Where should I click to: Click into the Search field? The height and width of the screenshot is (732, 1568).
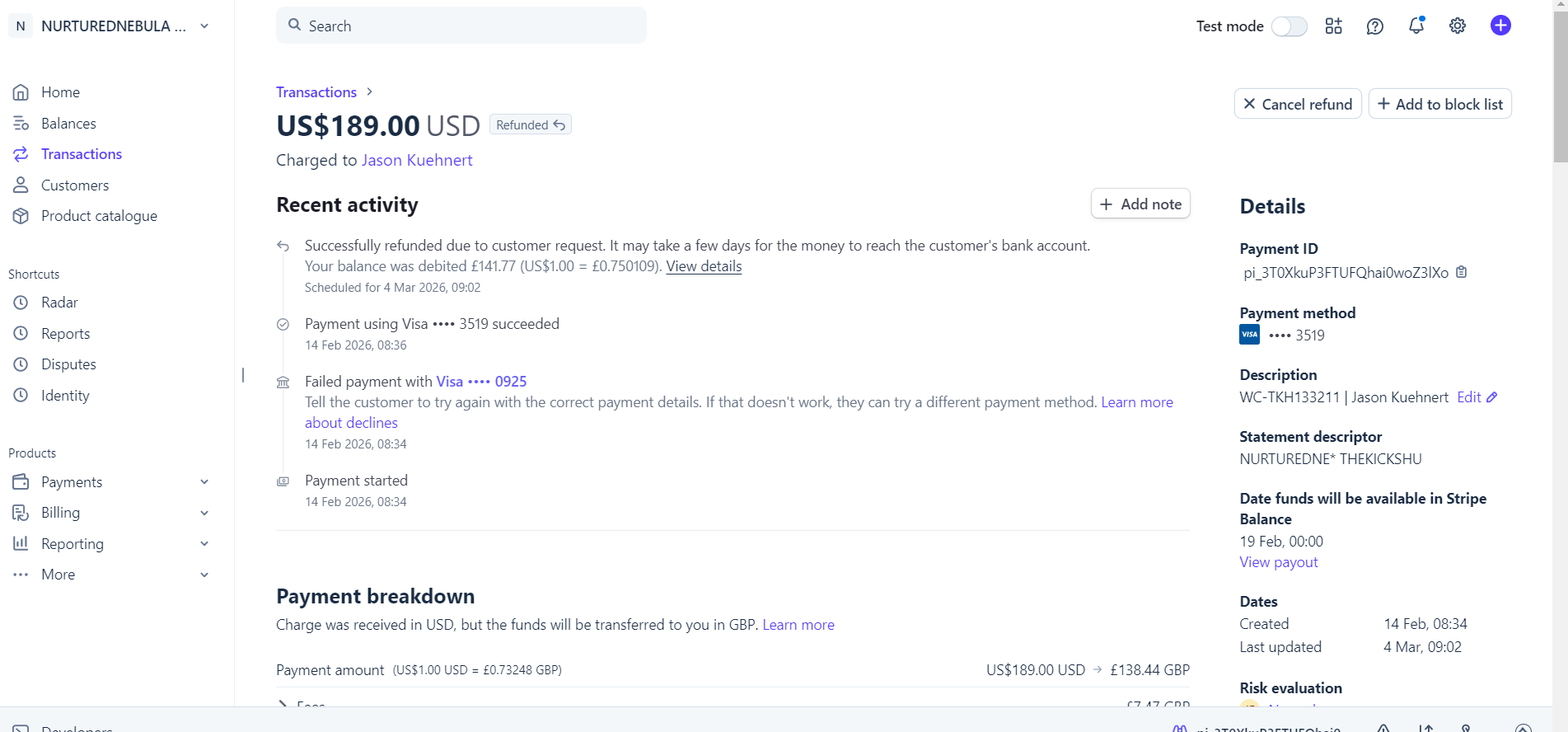click(x=461, y=26)
